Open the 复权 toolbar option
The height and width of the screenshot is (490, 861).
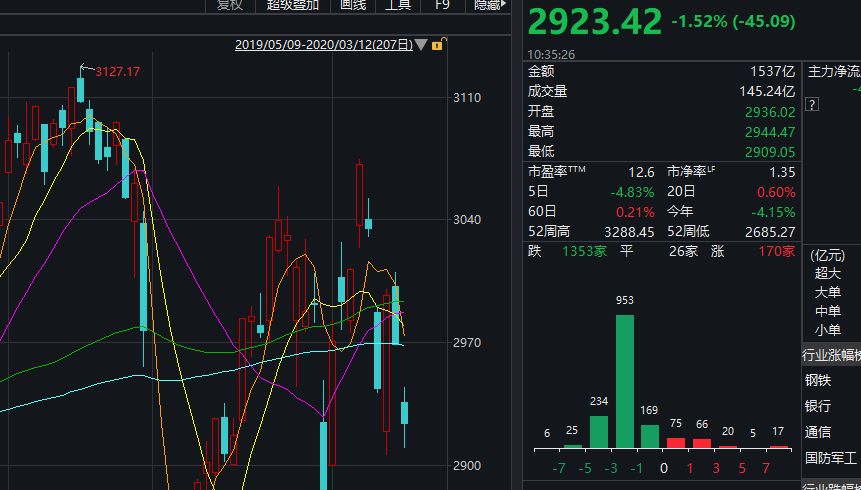tap(230, 5)
